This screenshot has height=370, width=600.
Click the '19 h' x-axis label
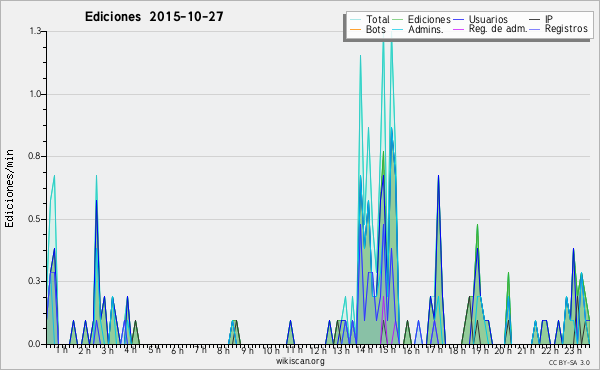480,350
